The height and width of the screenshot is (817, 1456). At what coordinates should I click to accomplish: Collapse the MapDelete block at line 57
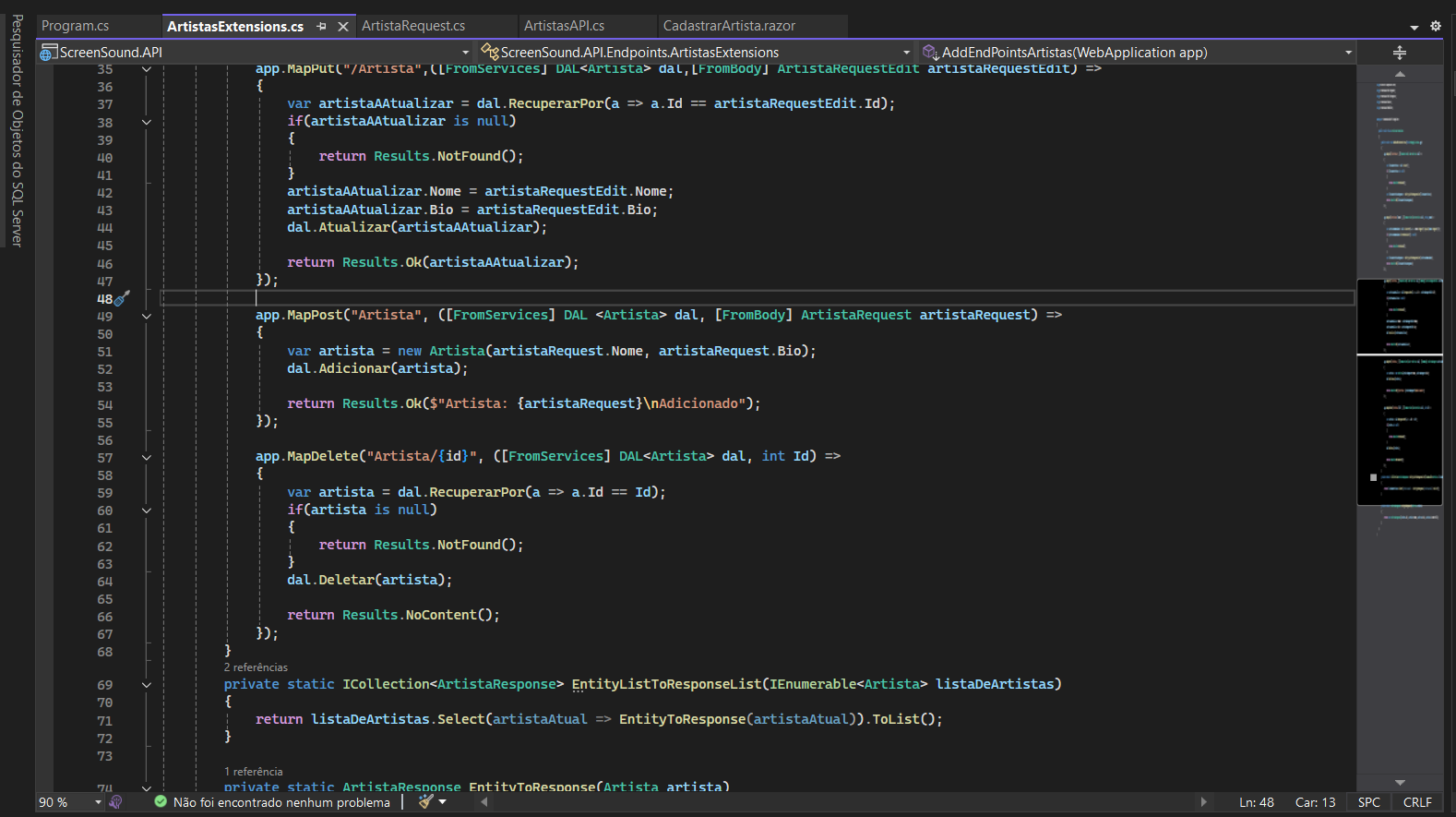(x=147, y=457)
